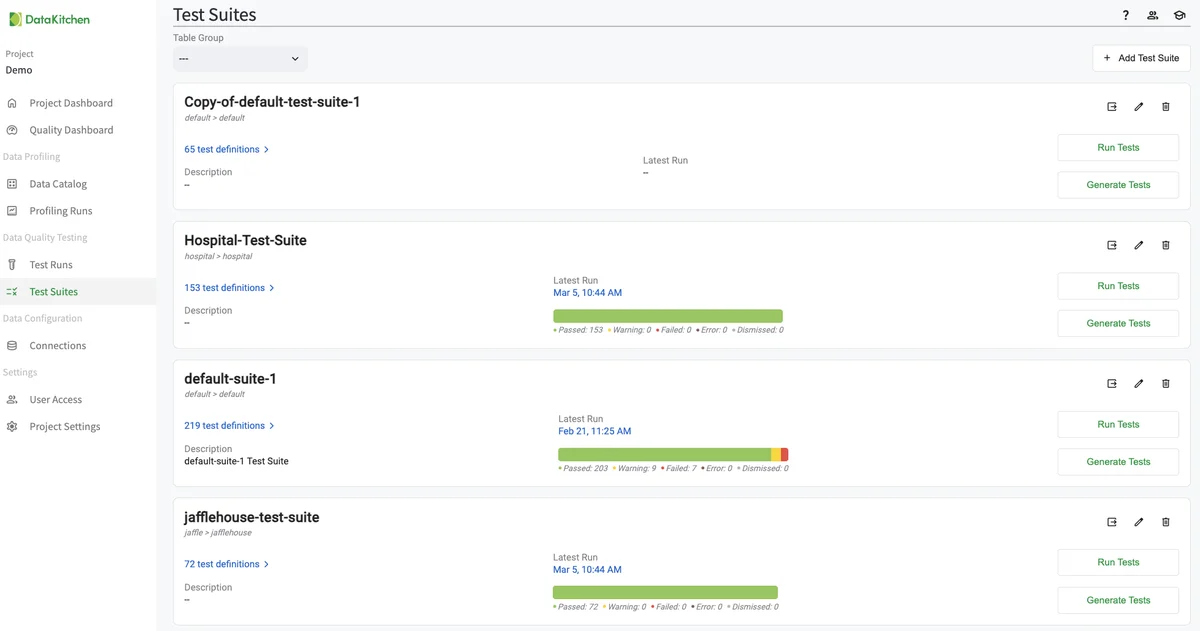Click the user community icon in the header
This screenshot has width=1200, height=631.
(1152, 15)
